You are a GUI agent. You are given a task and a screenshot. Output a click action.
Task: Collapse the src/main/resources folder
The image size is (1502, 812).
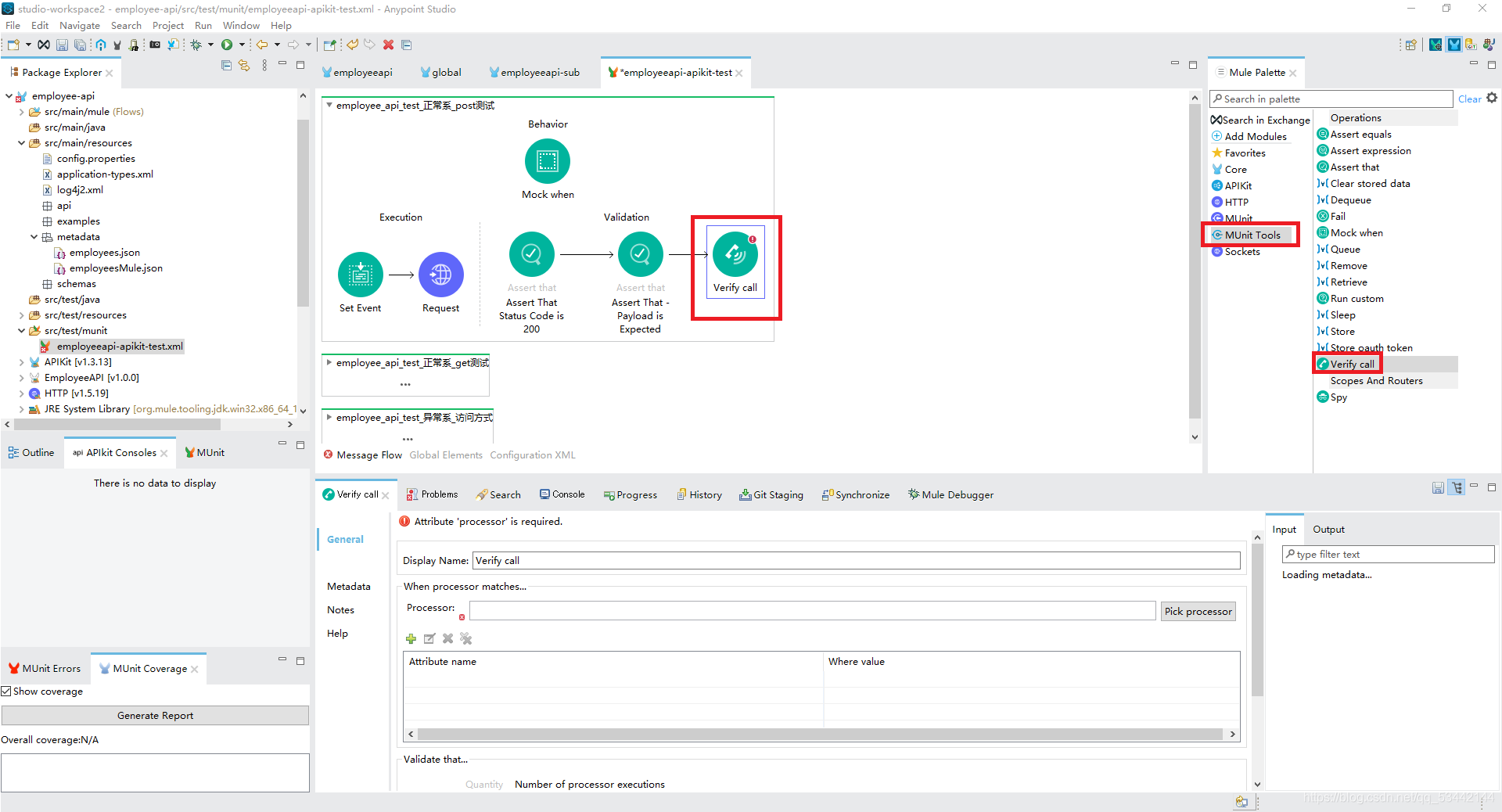click(21, 143)
